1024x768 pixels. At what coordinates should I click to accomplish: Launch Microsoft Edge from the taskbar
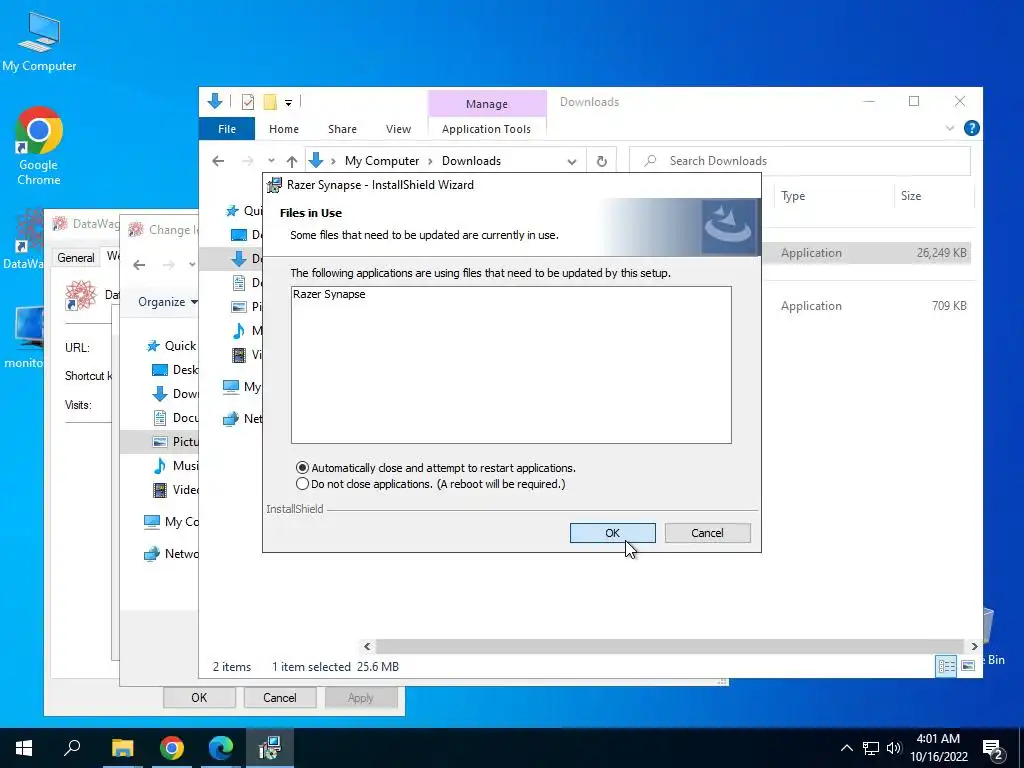pos(221,748)
